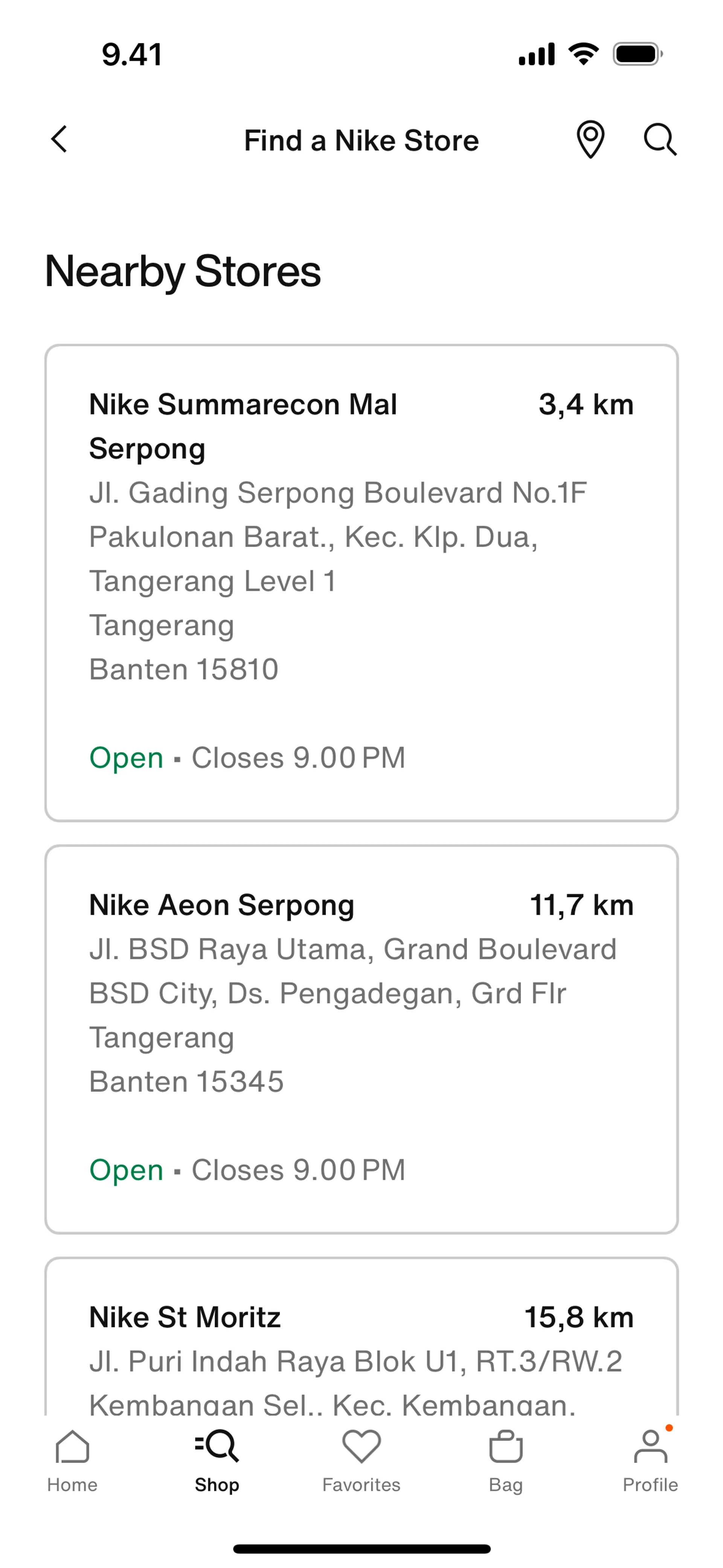
Task: Tap Aeon Serpong Closes 9.00 PM text
Action: point(298,1170)
